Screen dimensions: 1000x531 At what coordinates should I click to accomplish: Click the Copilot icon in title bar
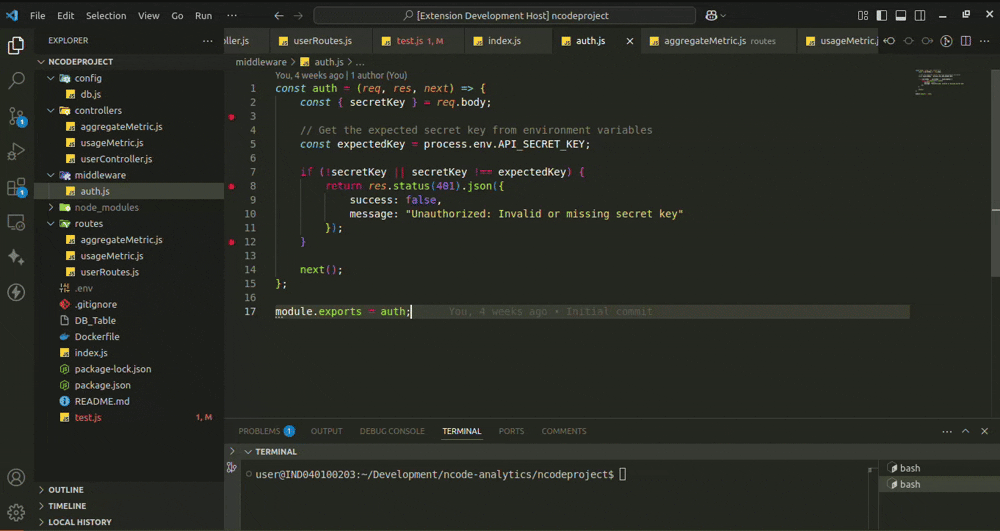pos(711,15)
